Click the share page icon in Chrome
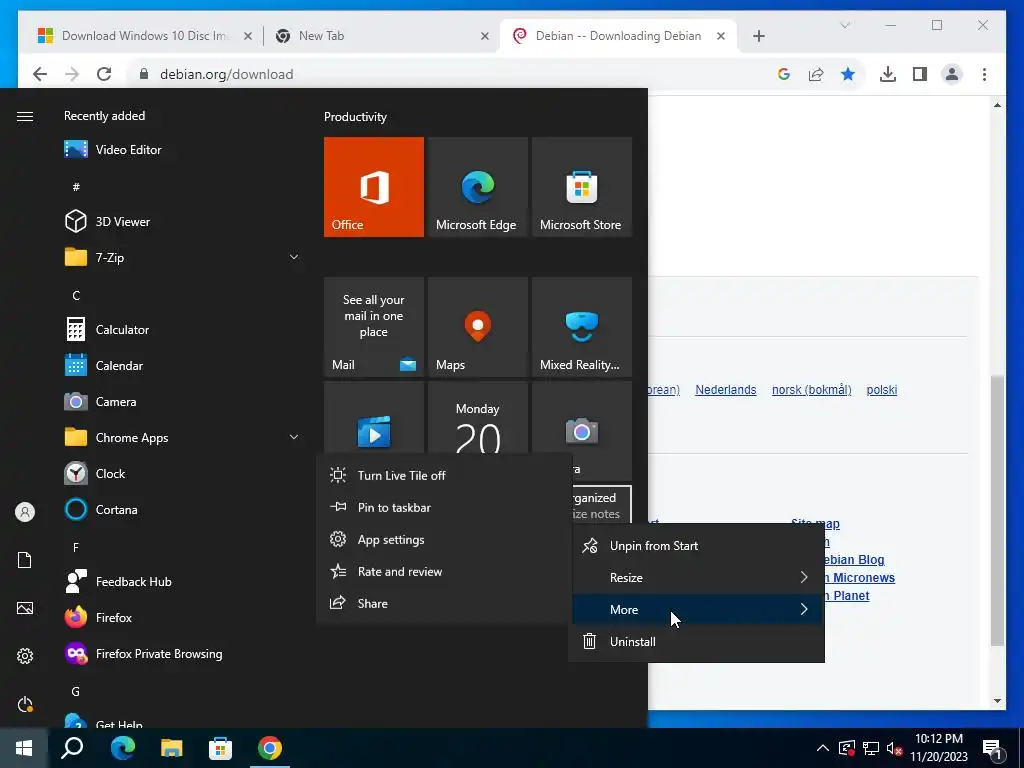 tap(816, 74)
